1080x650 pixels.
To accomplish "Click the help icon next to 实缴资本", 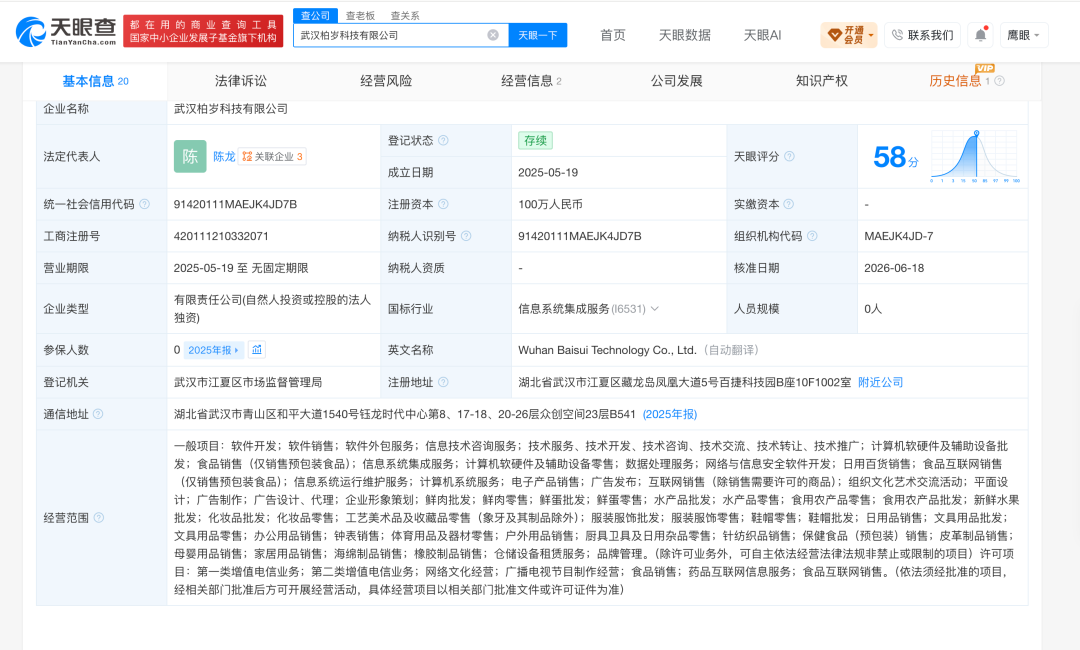I will [789, 204].
